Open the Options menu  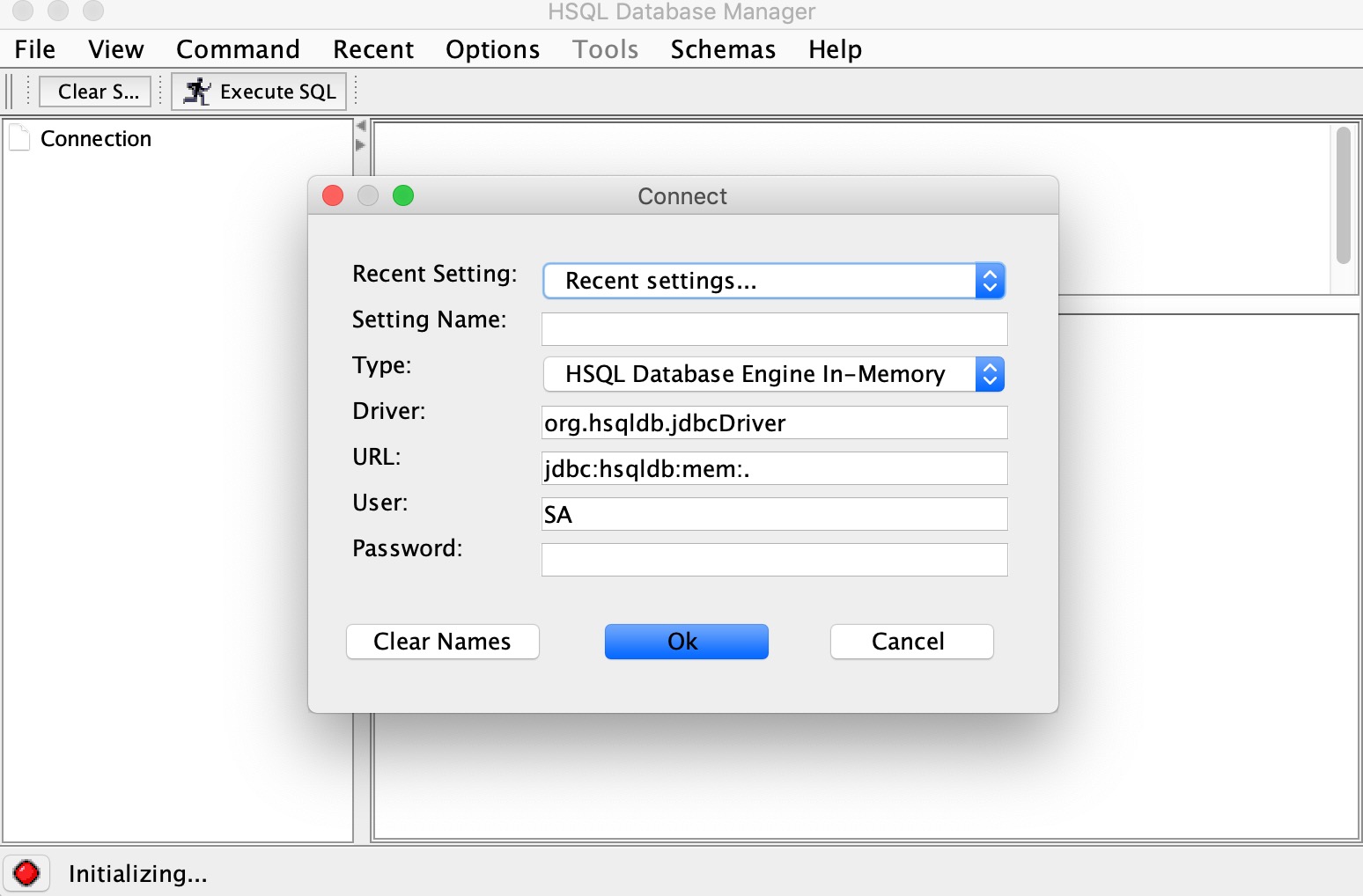(x=492, y=49)
